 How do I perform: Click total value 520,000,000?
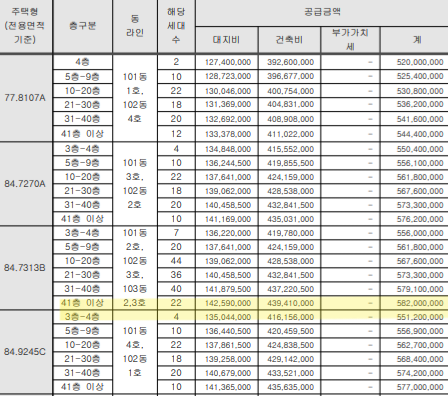420,62
